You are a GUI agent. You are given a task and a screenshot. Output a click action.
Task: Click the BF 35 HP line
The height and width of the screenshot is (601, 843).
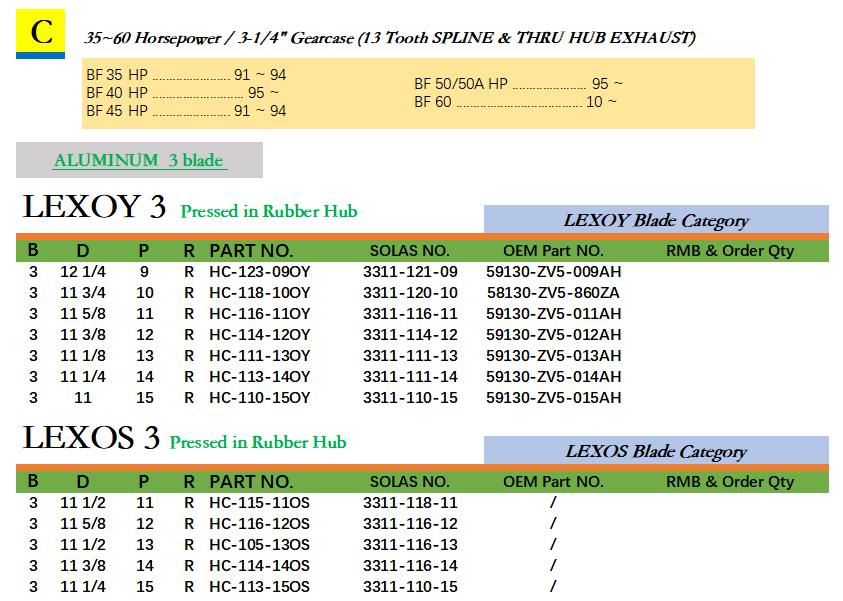(186, 75)
